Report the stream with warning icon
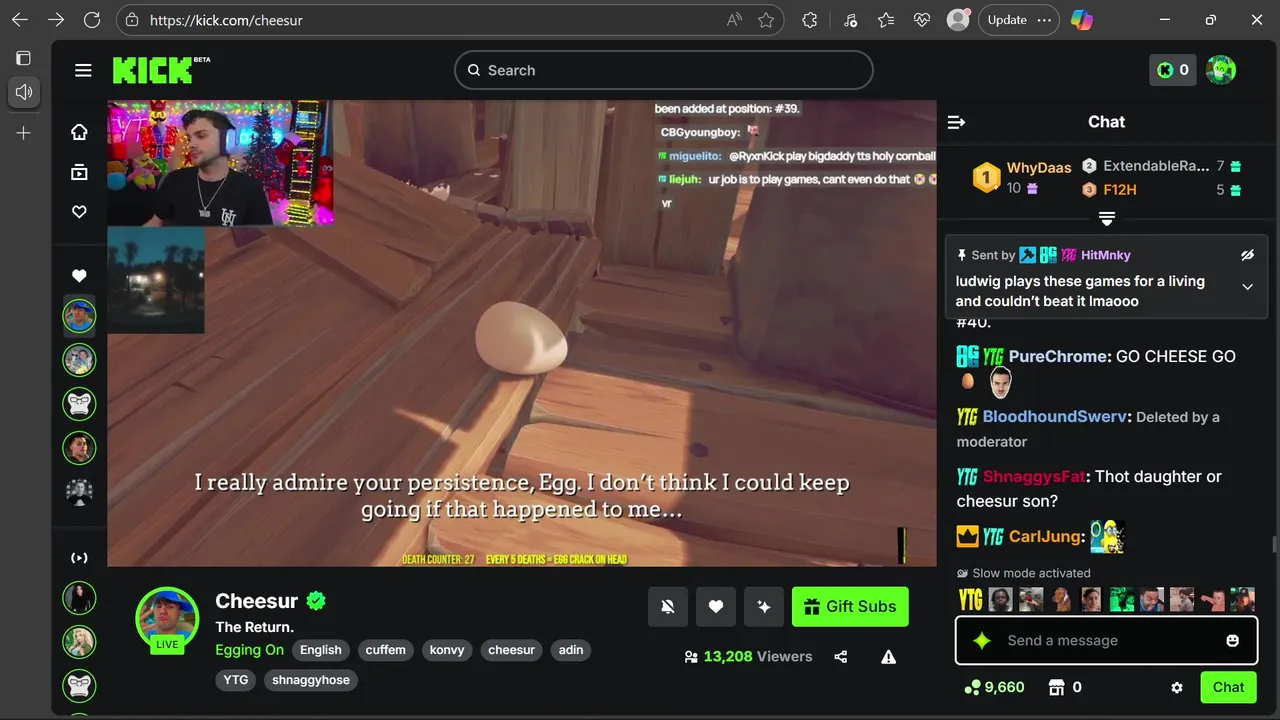The width and height of the screenshot is (1280, 720). [x=888, y=657]
